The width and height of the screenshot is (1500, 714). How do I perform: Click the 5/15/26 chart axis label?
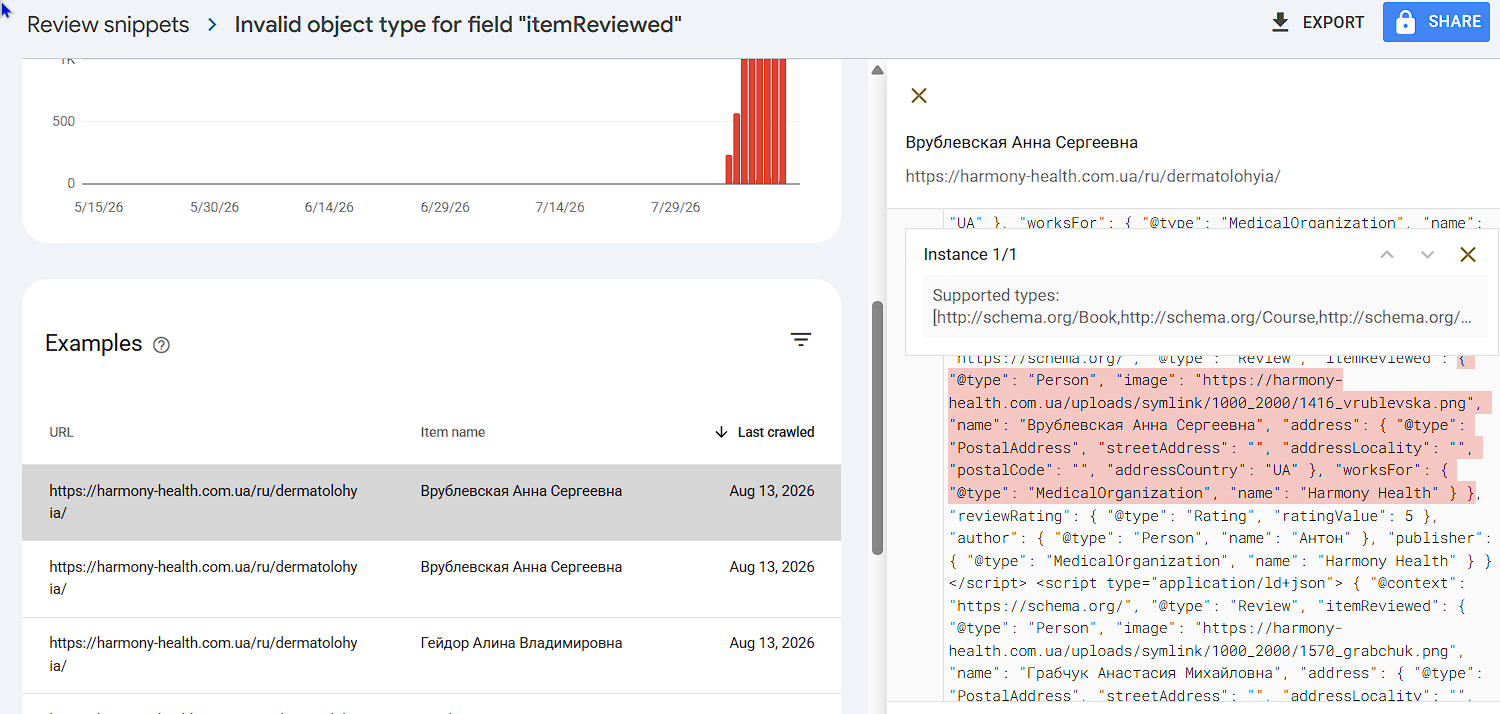point(100,207)
